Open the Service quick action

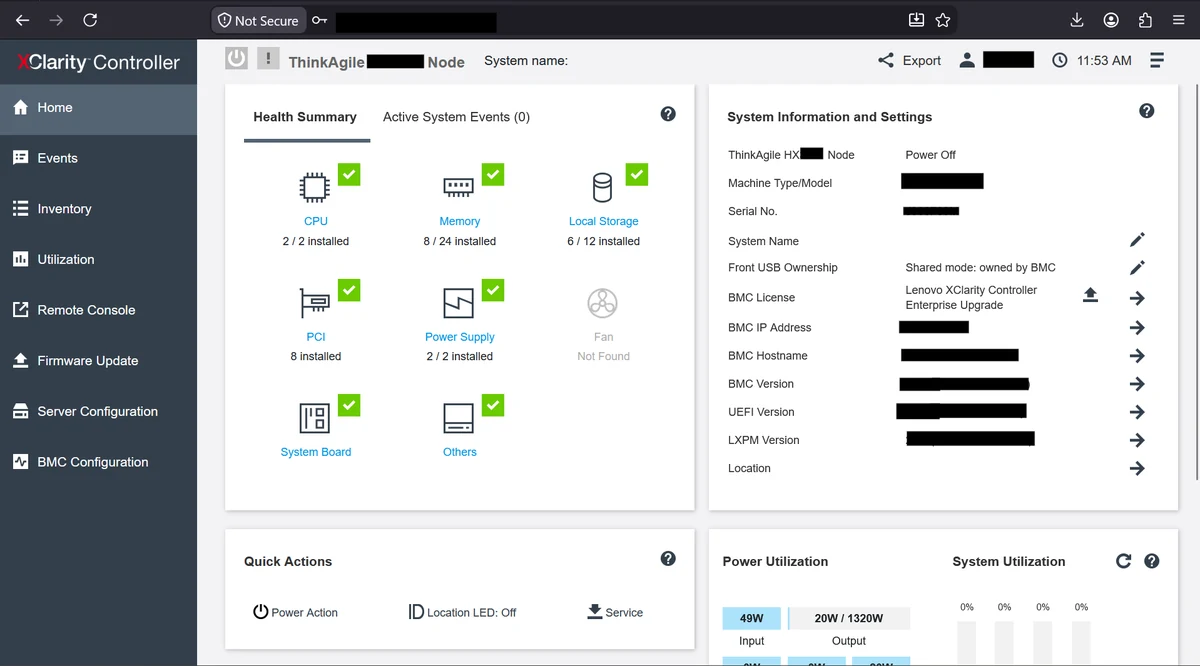coord(615,612)
